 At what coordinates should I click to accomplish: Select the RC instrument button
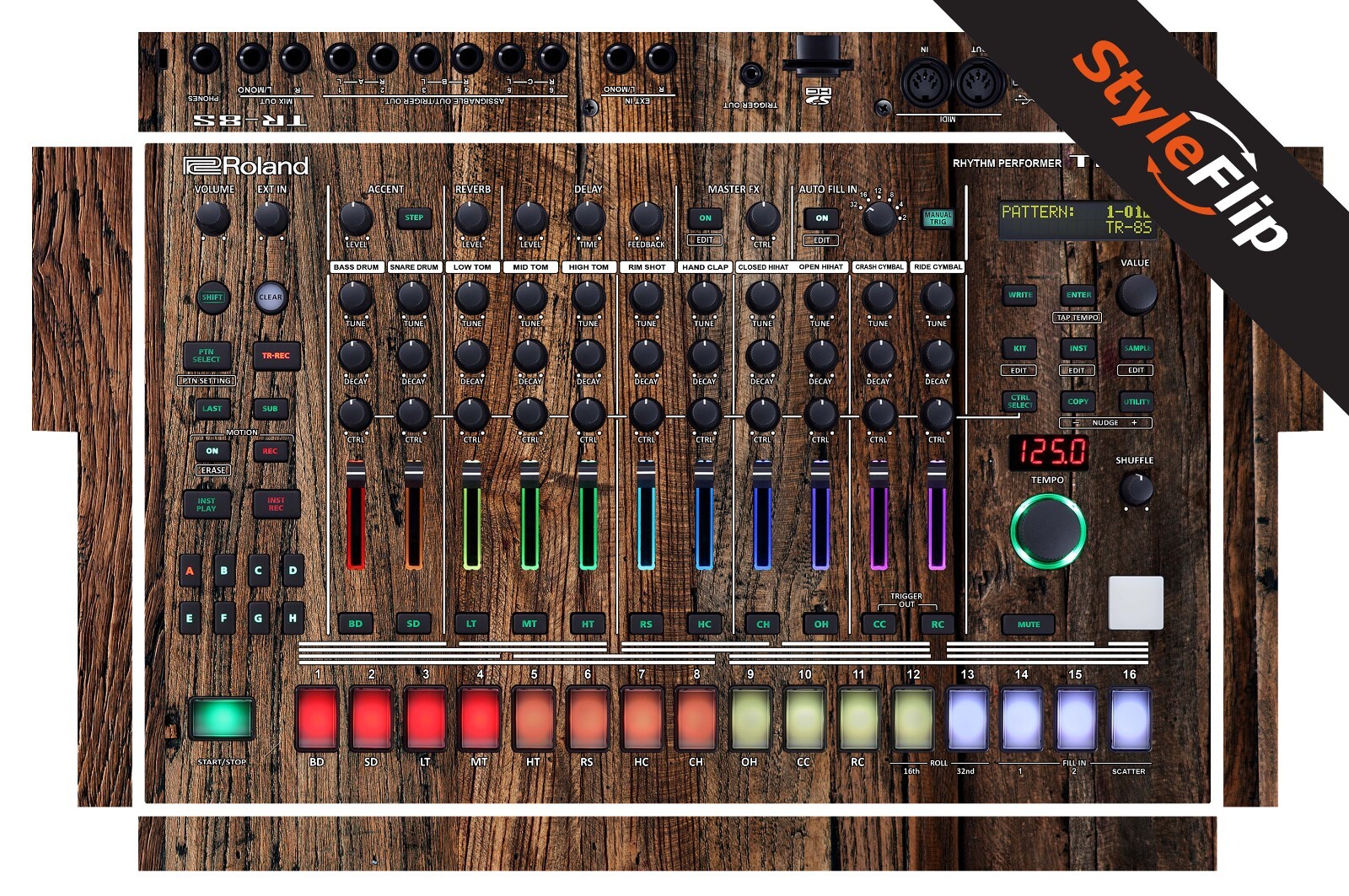938,624
